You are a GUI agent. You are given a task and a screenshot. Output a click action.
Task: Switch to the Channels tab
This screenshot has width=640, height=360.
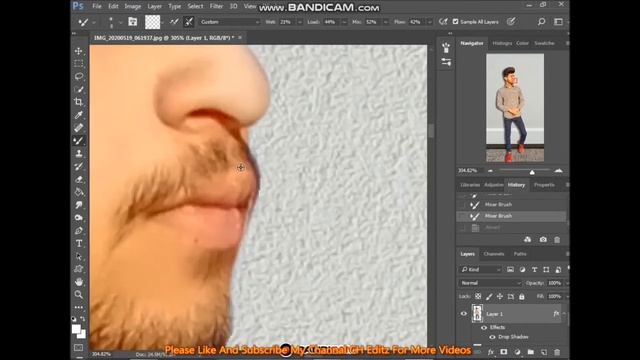pyautogui.click(x=494, y=254)
